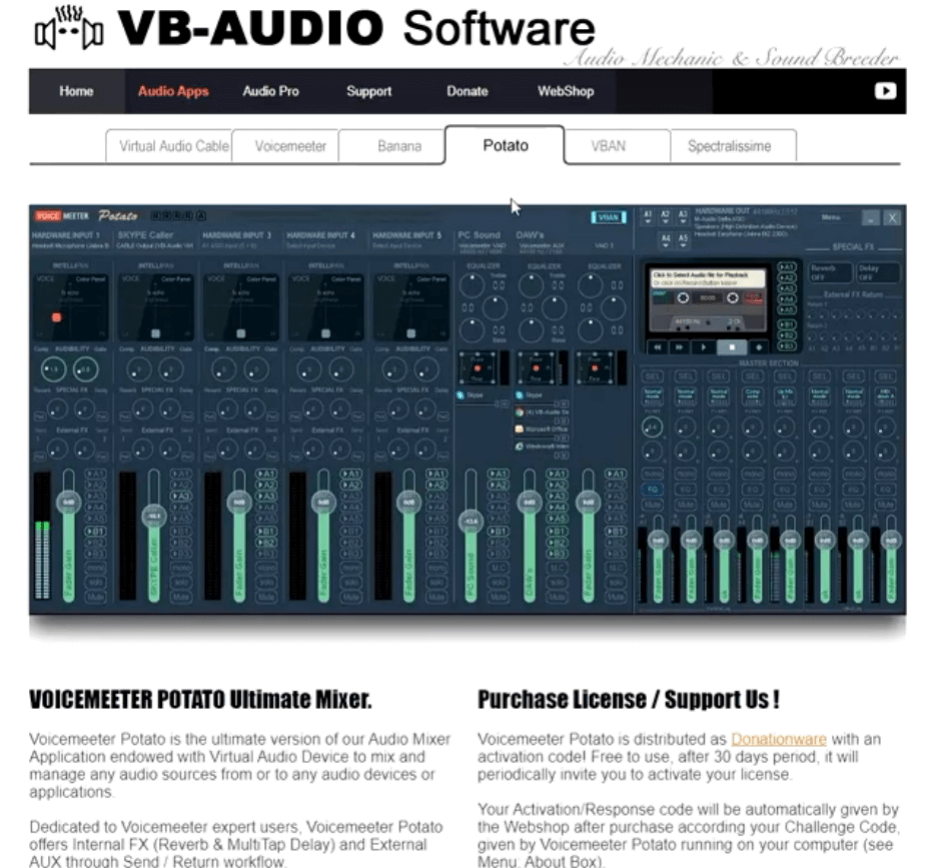
Task: Click the Skype app icon under PC Sound
Action: 460,395
